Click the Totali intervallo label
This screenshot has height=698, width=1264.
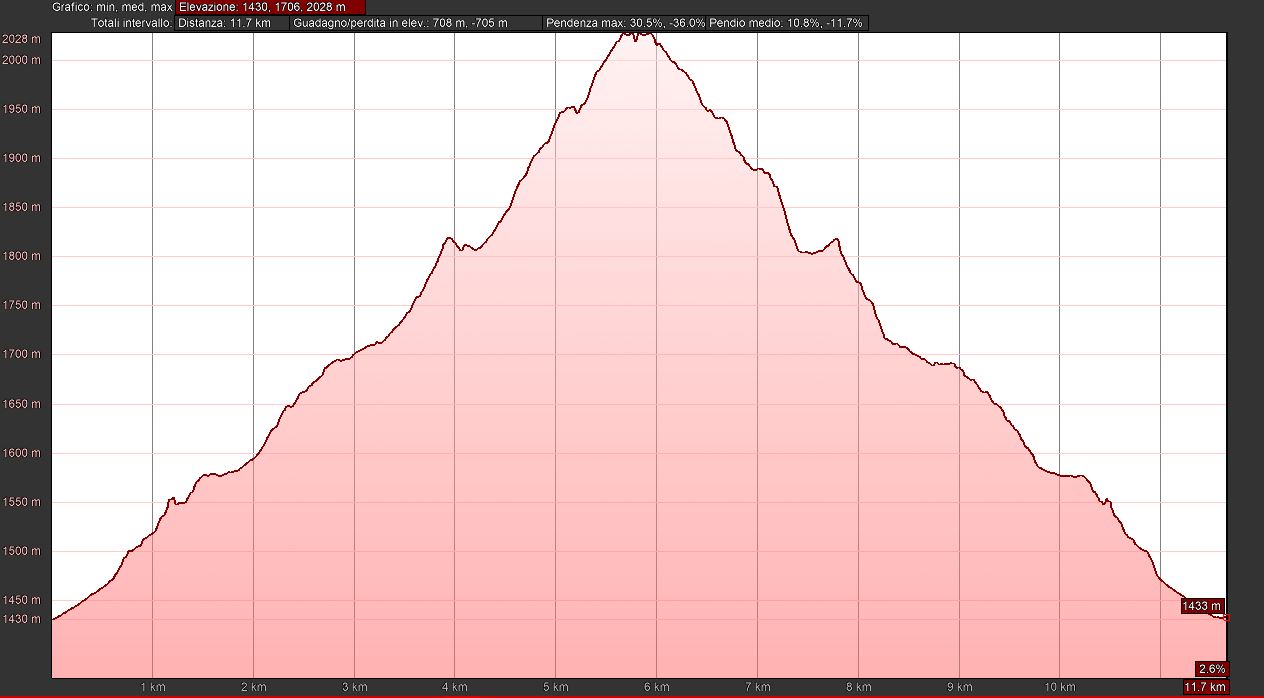[x=131, y=23]
